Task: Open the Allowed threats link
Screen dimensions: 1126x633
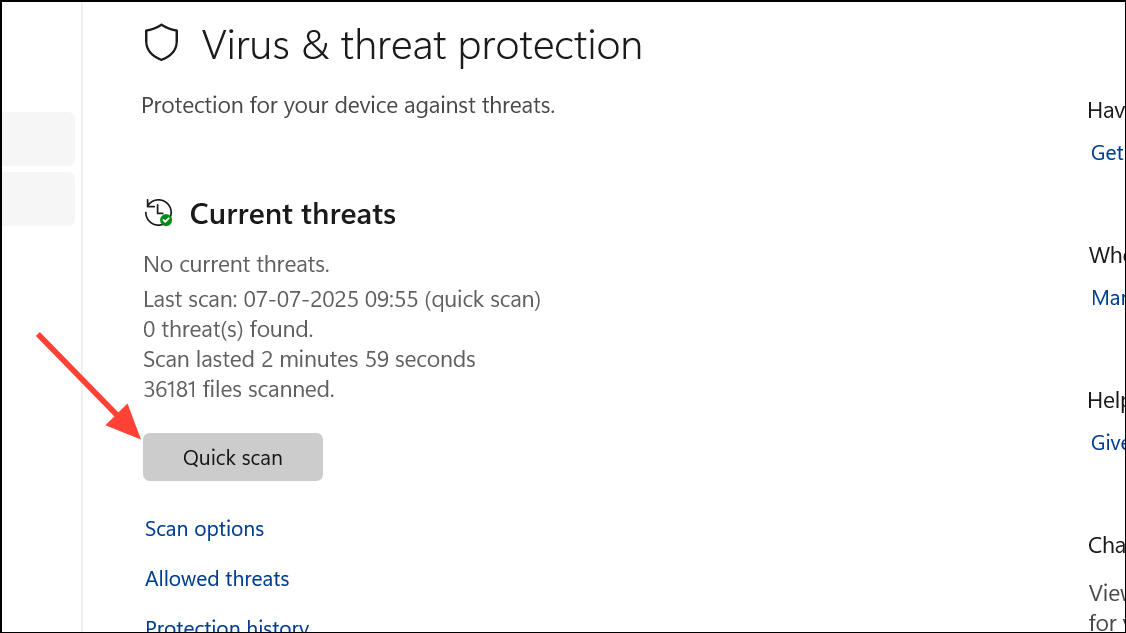Action: coord(217,579)
